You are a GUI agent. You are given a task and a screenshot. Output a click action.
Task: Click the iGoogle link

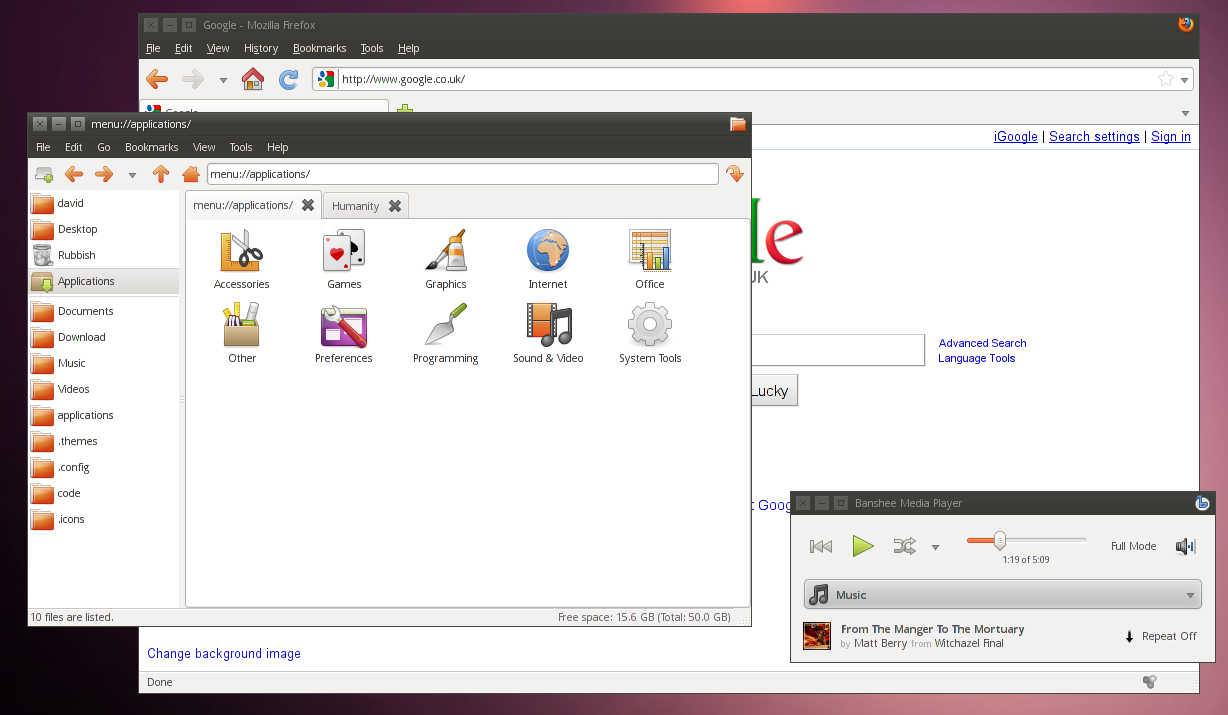1016,137
